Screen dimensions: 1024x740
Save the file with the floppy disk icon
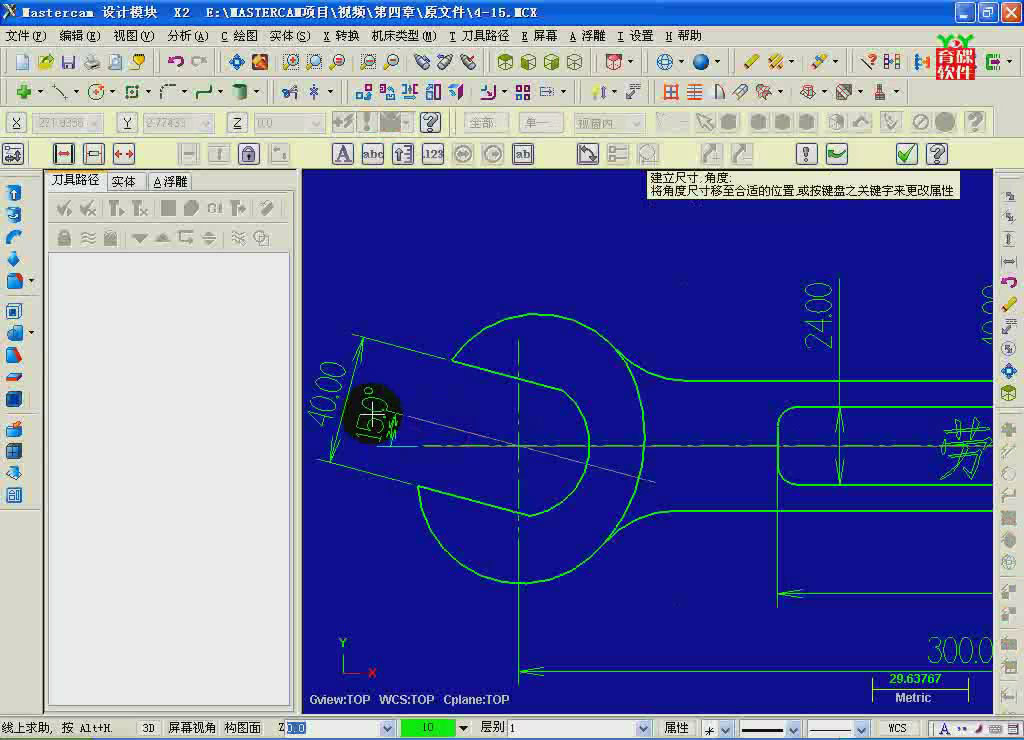click(x=69, y=62)
